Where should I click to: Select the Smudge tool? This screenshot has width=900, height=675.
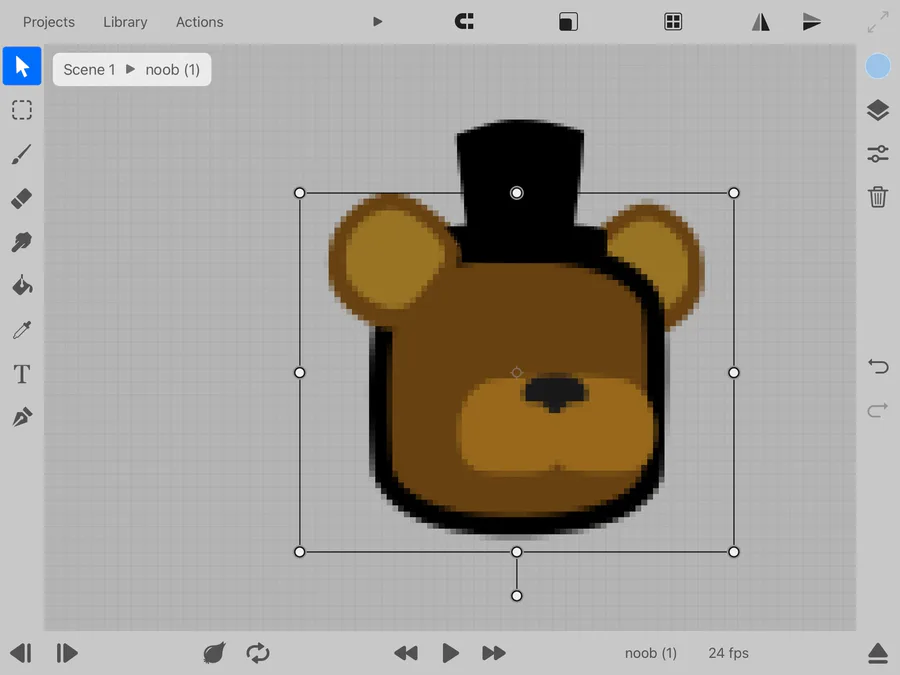click(x=22, y=242)
